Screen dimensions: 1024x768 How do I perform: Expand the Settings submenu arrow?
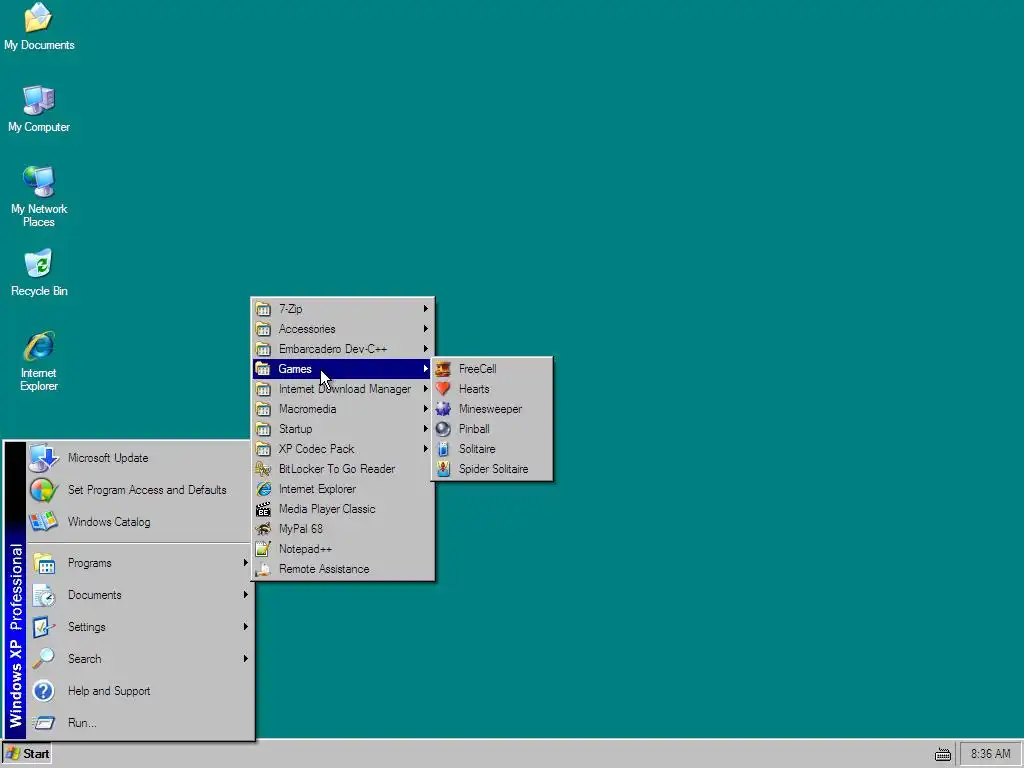pyautogui.click(x=246, y=627)
